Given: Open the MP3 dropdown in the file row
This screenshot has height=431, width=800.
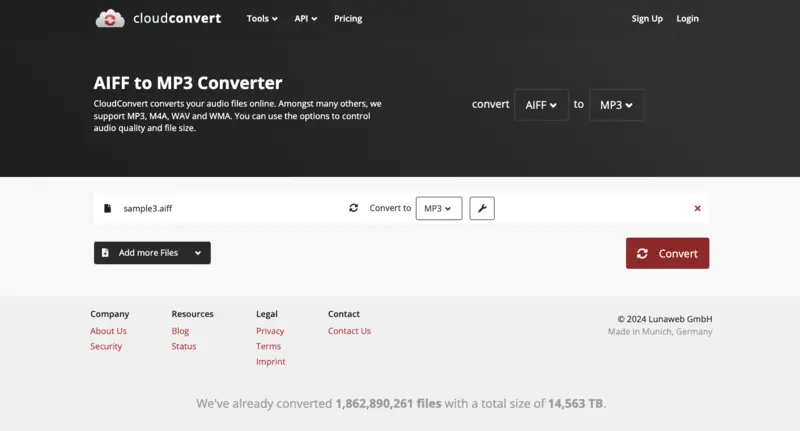Looking at the screenshot, I should pos(439,208).
